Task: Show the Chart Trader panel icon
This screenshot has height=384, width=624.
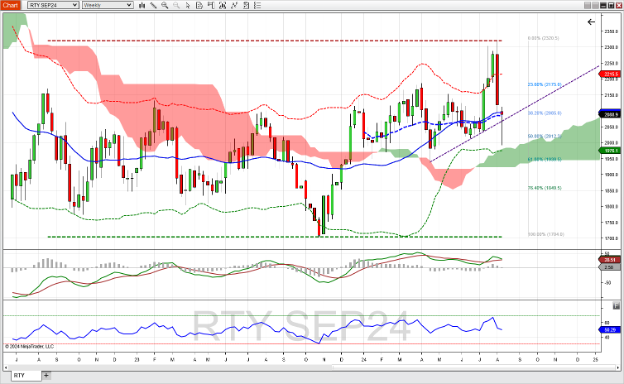Action: pyautogui.click(x=211, y=5)
